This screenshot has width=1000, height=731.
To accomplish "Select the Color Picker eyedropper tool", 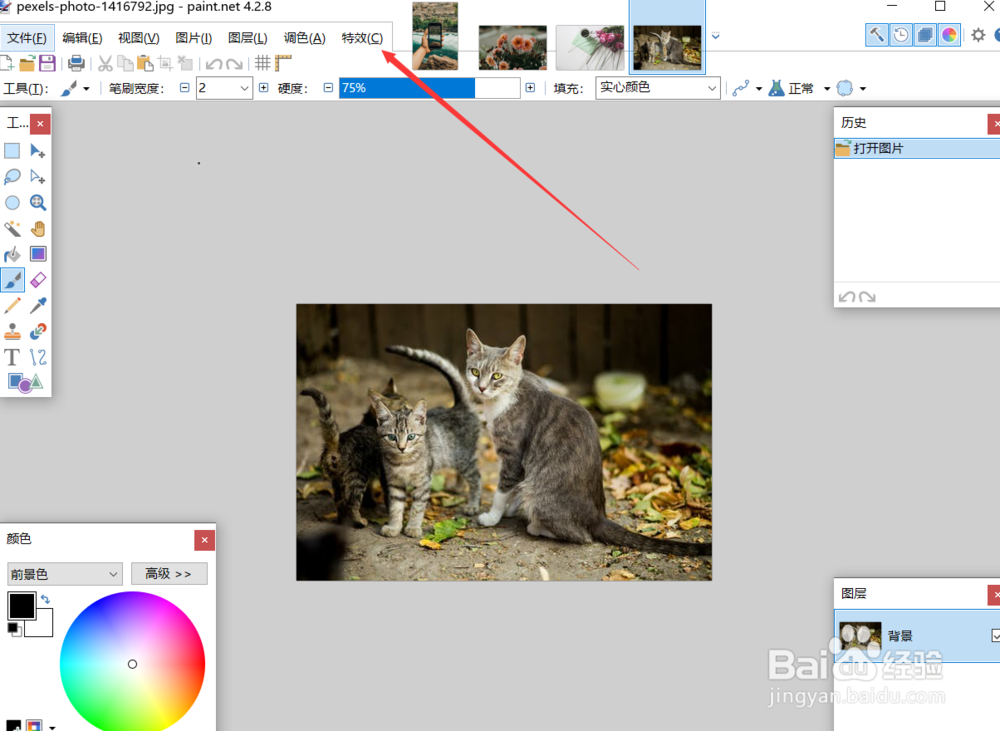I will [38, 306].
